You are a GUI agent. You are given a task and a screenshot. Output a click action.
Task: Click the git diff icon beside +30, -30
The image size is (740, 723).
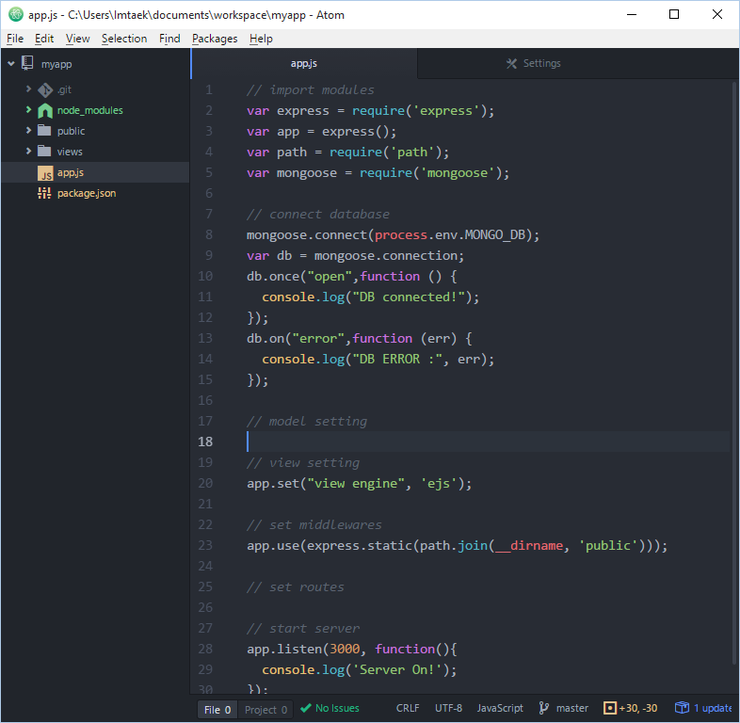point(610,708)
